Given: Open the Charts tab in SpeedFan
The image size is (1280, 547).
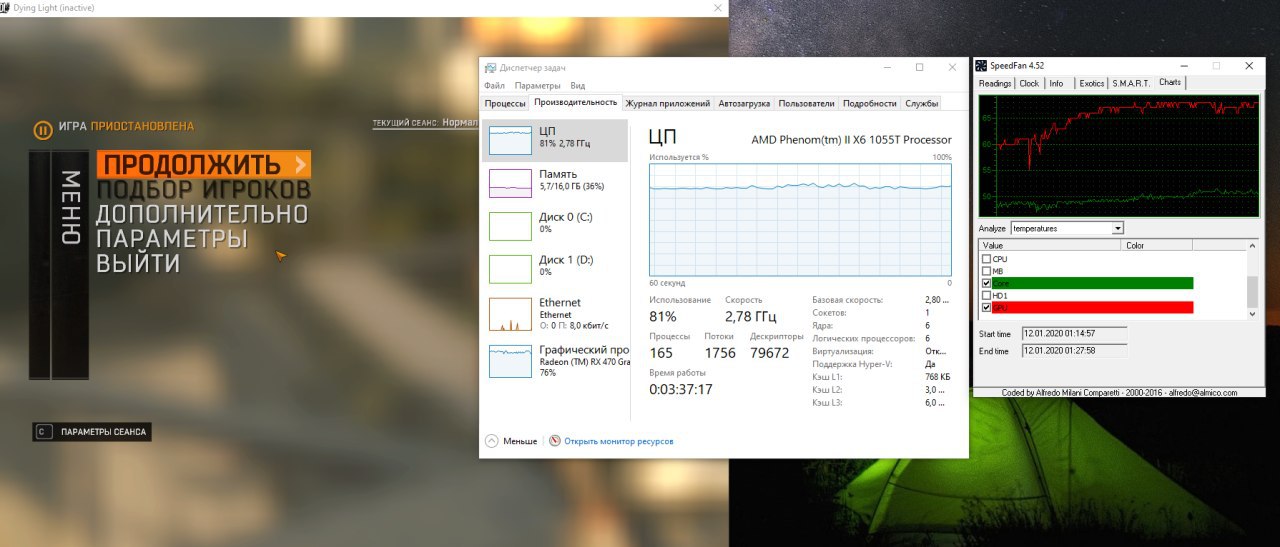Looking at the screenshot, I should point(1170,82).
